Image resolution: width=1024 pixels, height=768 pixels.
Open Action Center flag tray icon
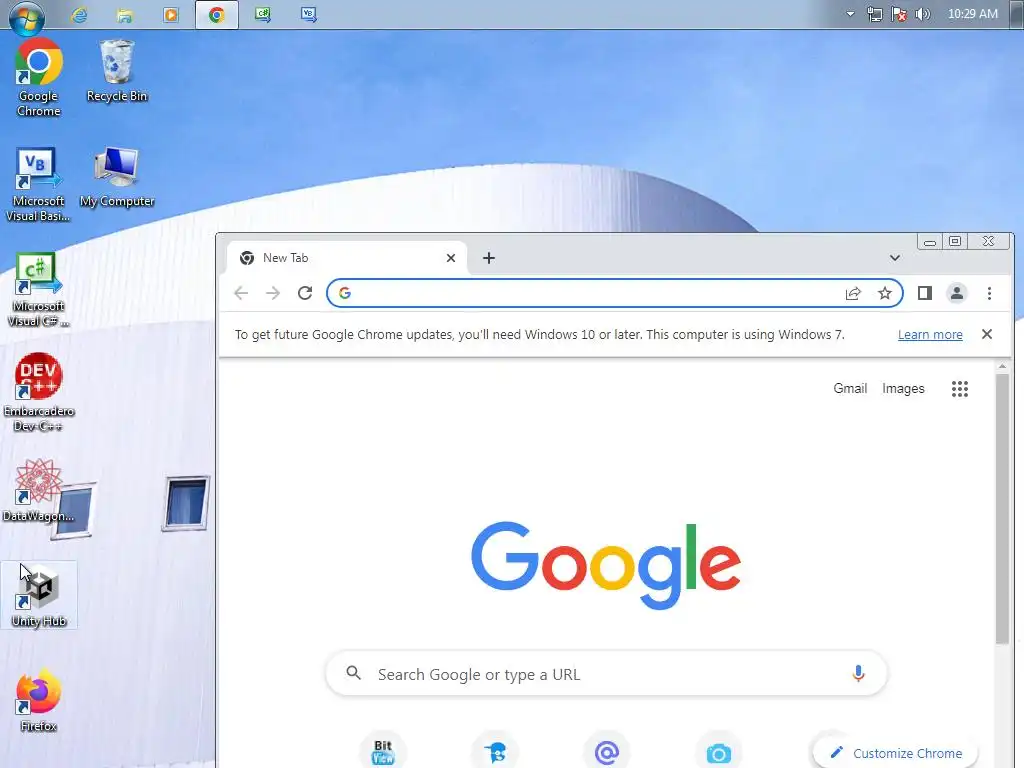[x=899, y=14]
